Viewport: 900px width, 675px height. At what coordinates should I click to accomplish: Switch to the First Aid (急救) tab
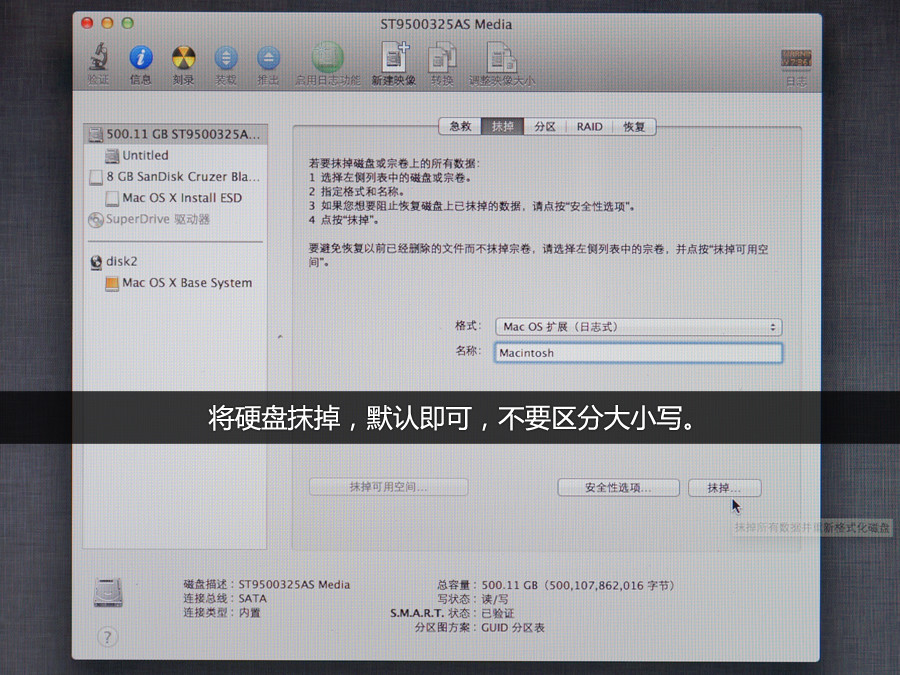pyautogui.click(x=460, y=126)
